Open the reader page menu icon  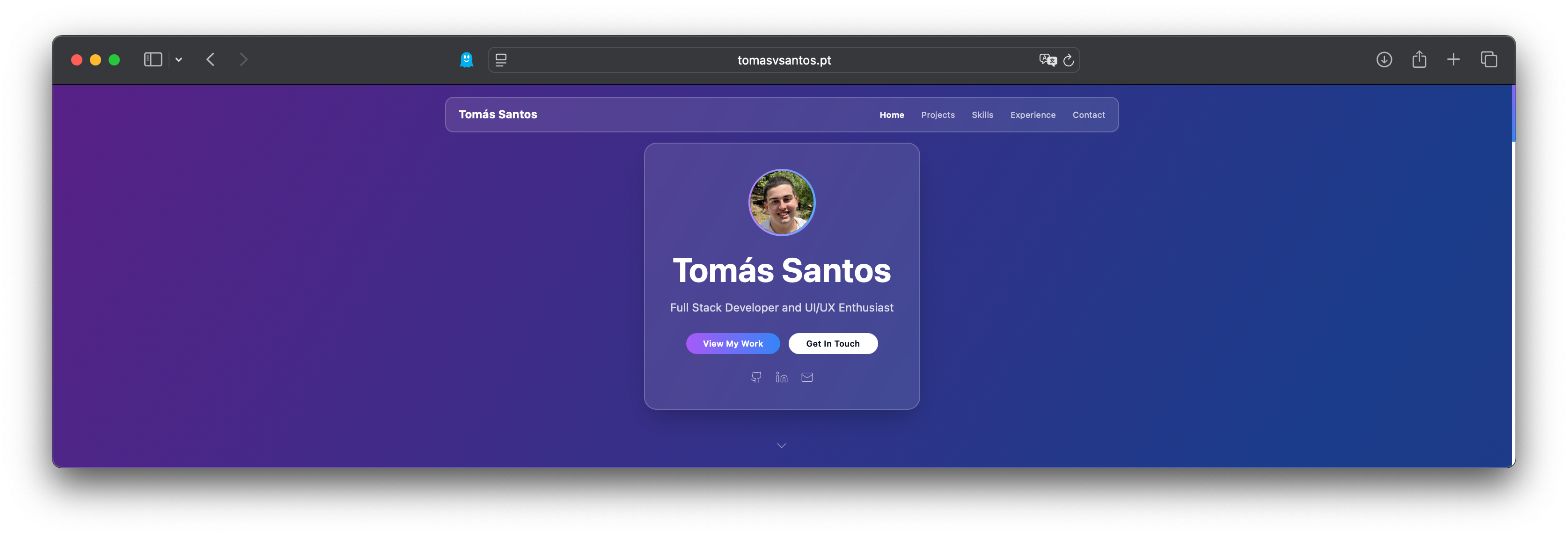point(501,59)
